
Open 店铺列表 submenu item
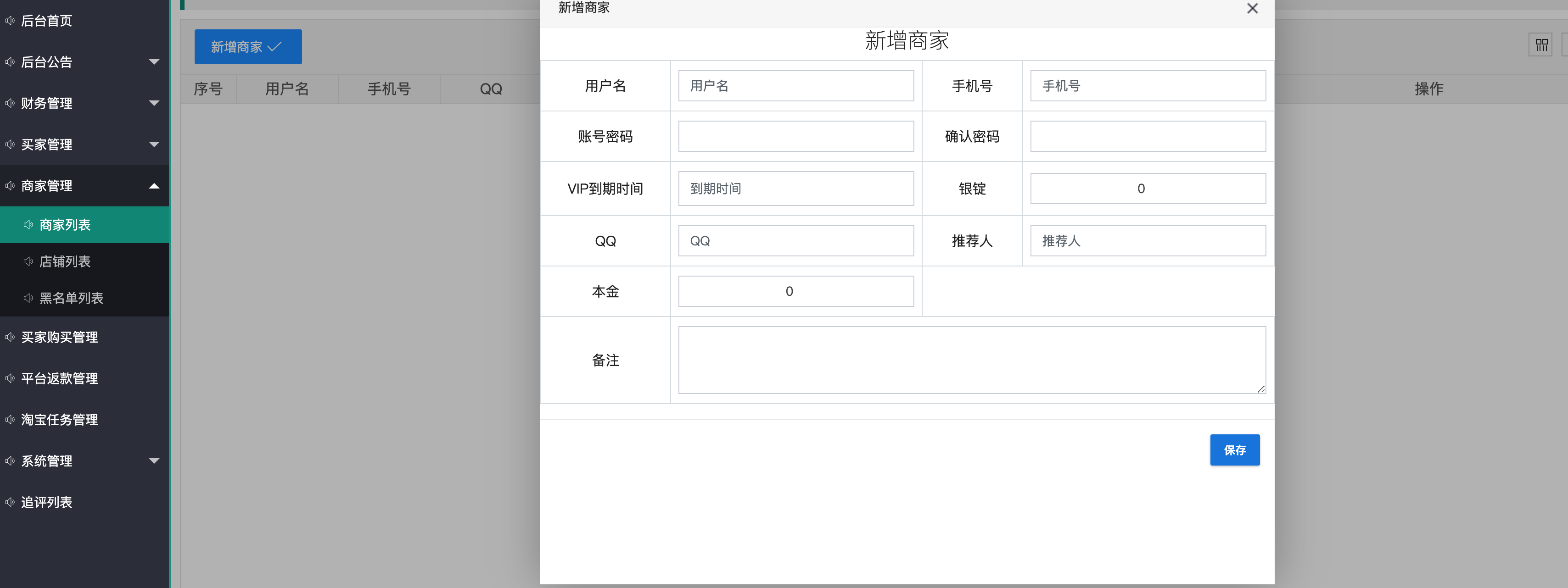(84, 261)
